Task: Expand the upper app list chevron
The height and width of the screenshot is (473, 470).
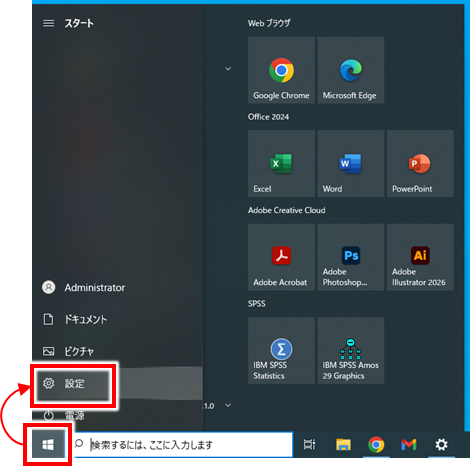Action: tap(228, 69)
